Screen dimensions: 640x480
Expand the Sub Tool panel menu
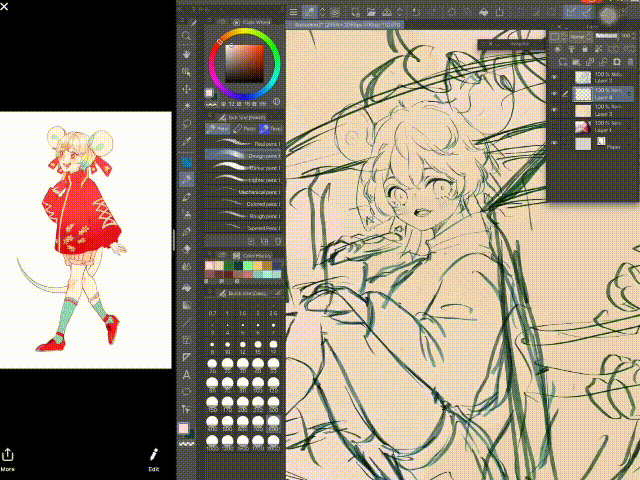[210, 118]
